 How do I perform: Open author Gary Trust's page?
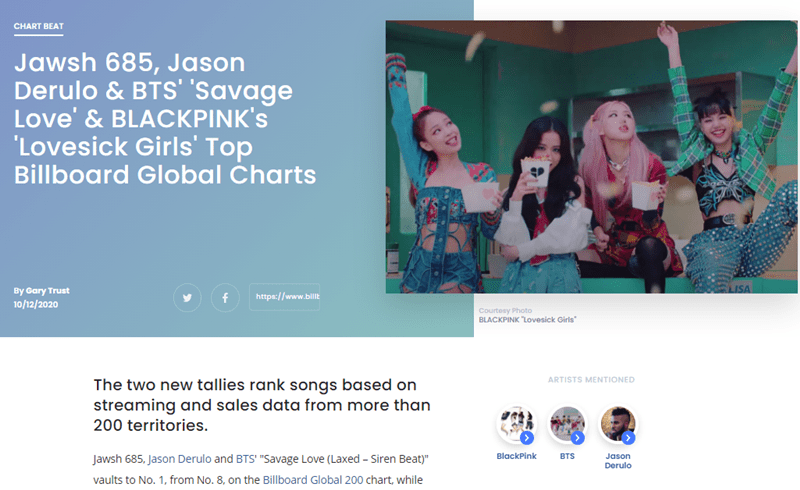[x=47, y=290]
